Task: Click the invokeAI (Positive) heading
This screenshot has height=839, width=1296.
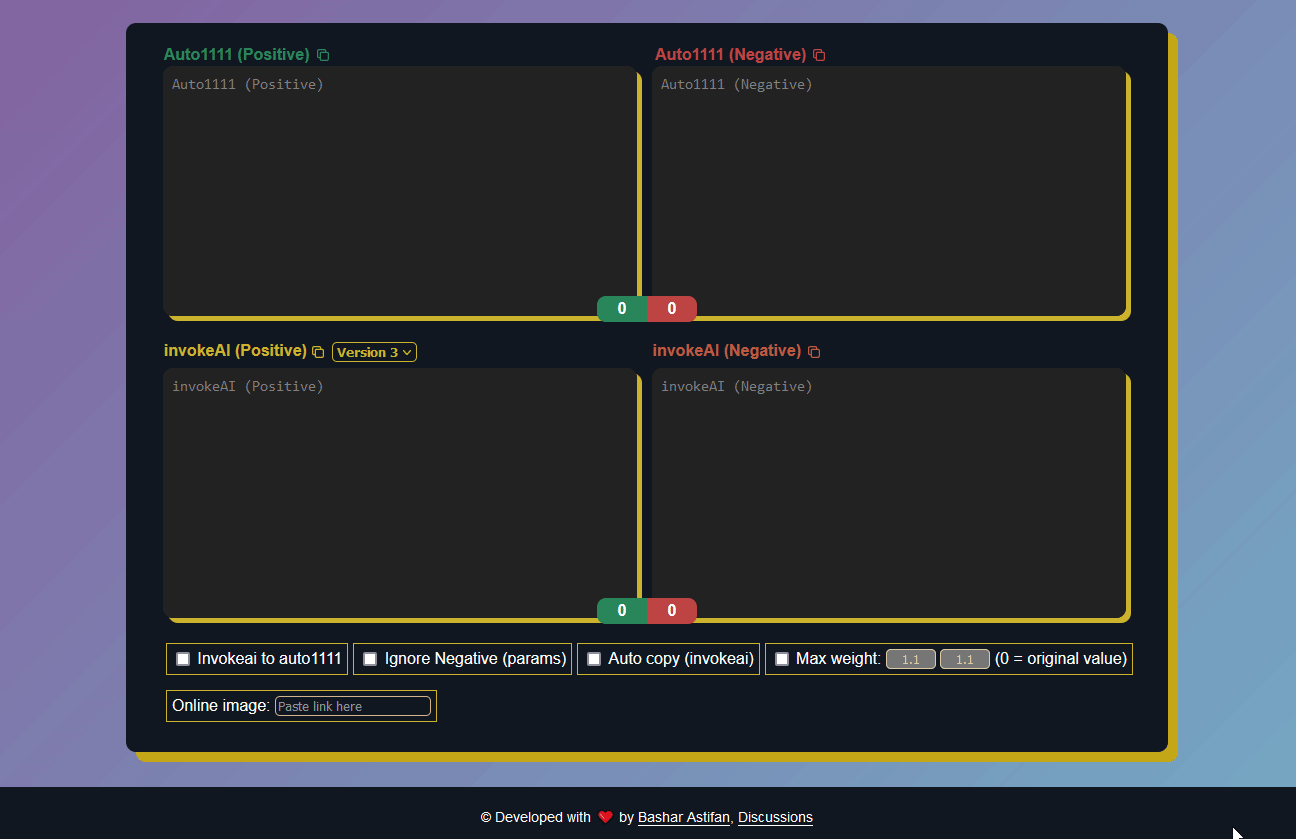Action: 235,350
